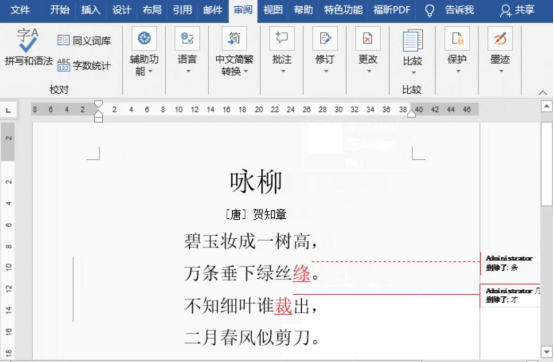This screenshot has width=554, height=362.
Task: Expand the 比较 dropdown arrow
Action: pos(414,73)
